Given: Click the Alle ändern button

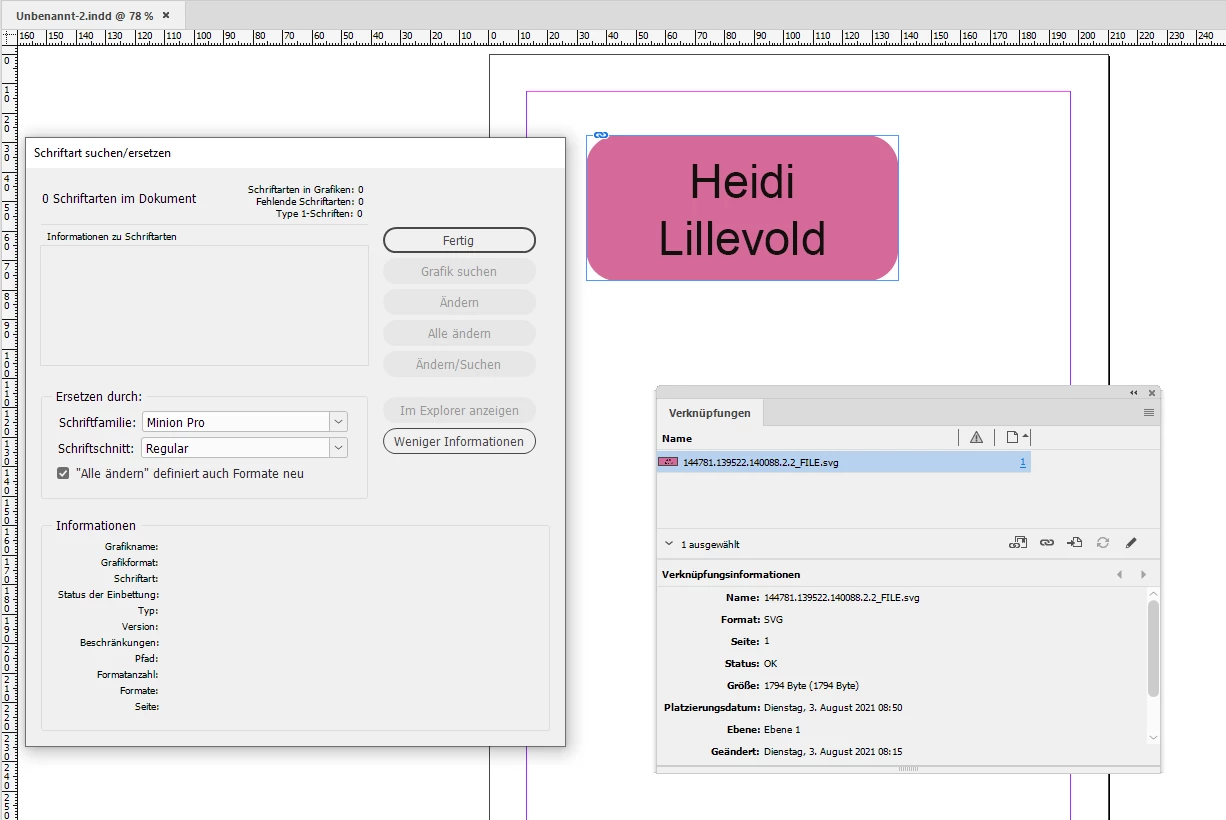Looking at the screenshot, I should [459, 333].
